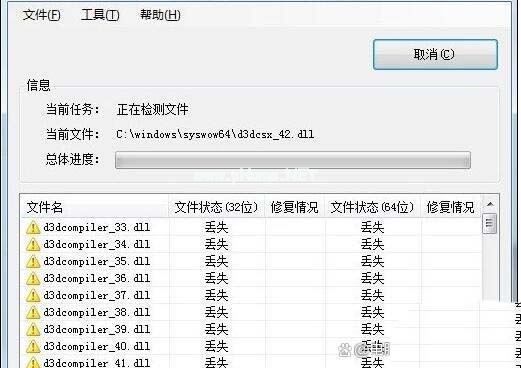
Task: Click the 文件状态(64位) column header
Action: (373, 207)
